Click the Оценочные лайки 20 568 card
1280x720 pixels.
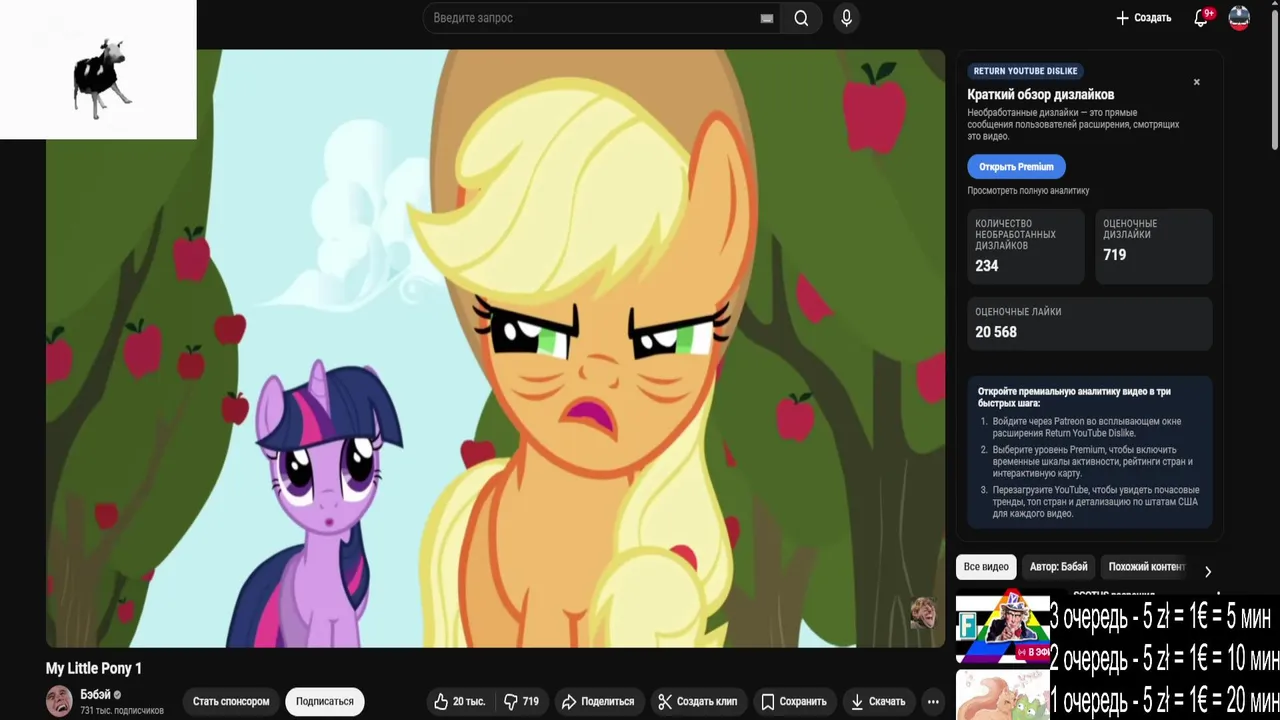[x=1090, y=323]
